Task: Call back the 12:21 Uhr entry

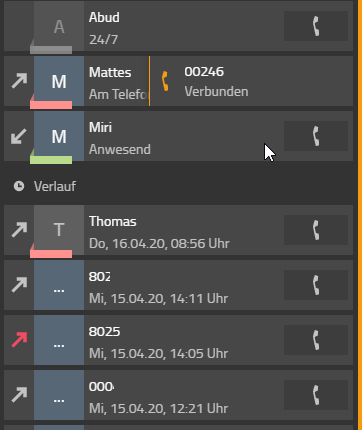Action: (316, 395)
